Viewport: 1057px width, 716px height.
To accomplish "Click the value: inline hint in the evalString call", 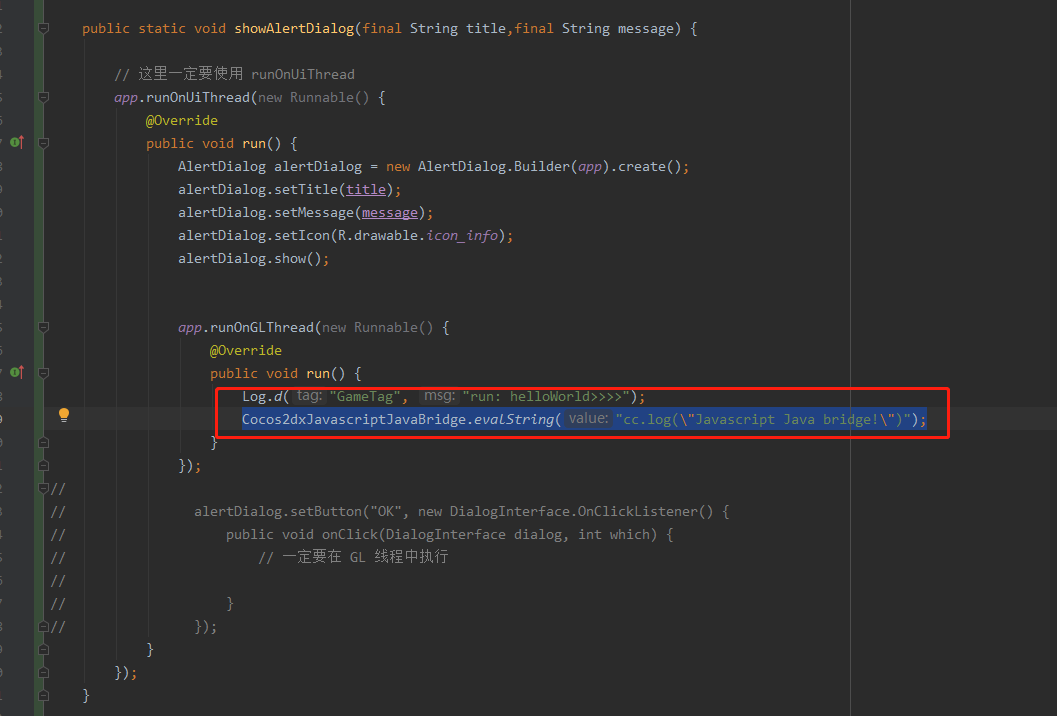I will pos(586,418).
